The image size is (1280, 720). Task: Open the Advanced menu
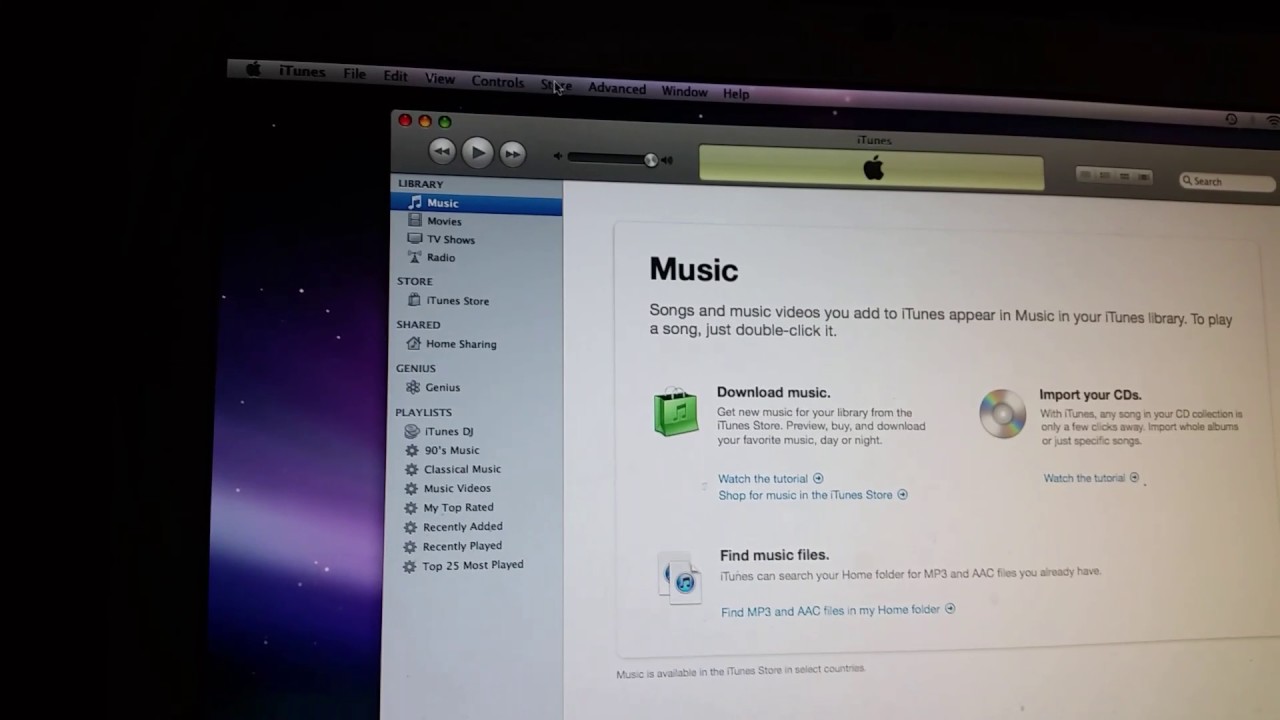(x=617, y=88)
